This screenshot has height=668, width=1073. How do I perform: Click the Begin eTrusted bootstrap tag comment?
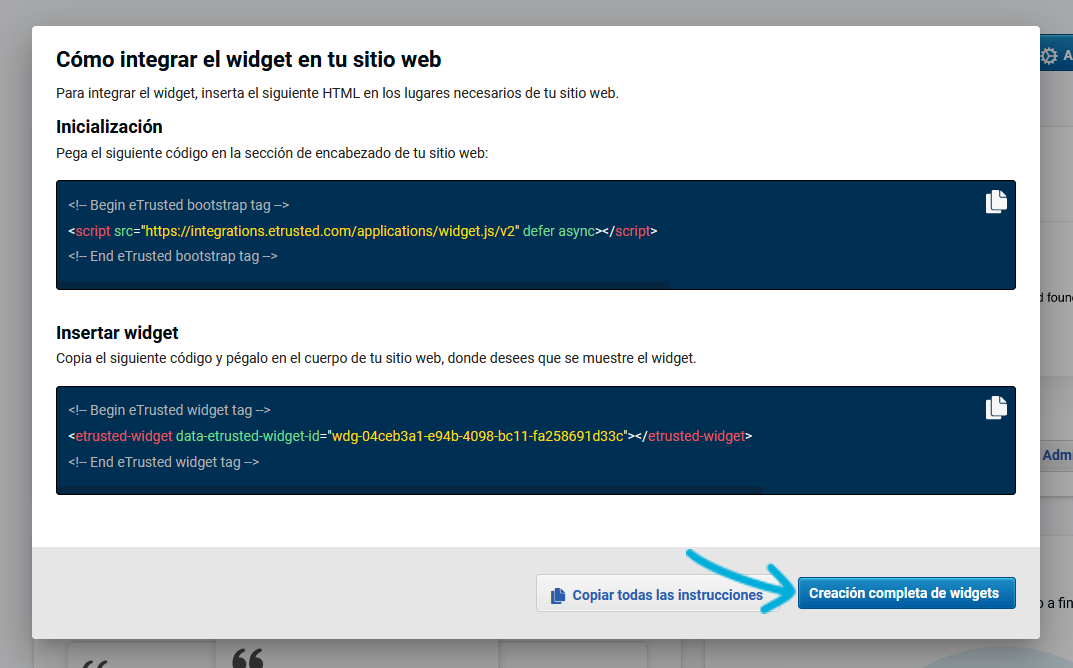(x=179, y=205)
